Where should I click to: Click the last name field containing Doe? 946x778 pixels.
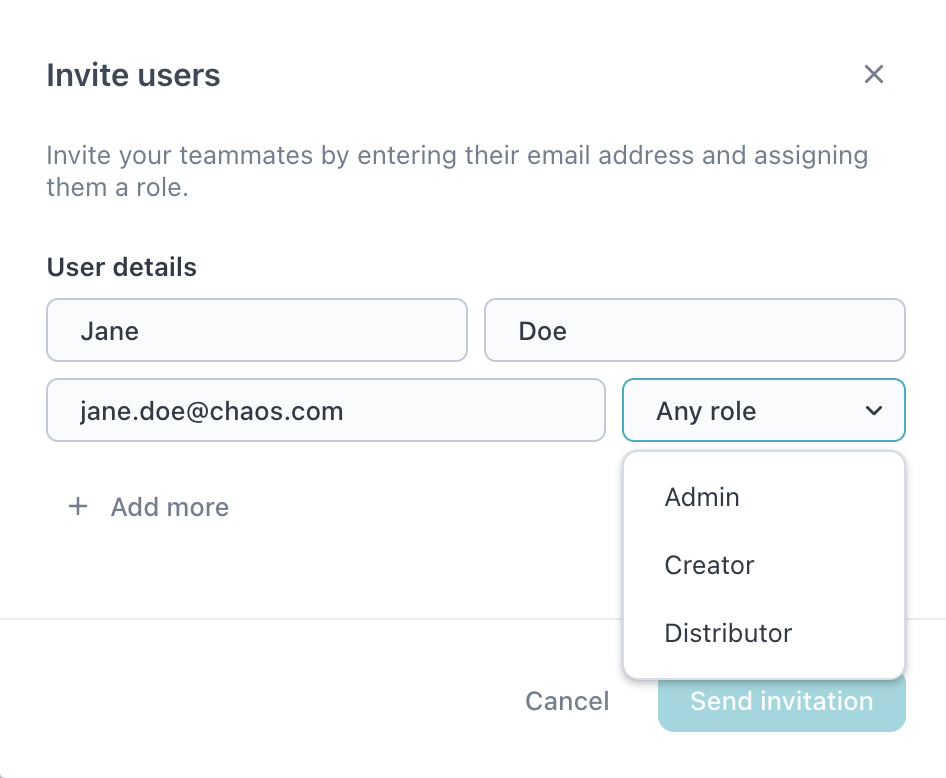(x=694, y=331)
